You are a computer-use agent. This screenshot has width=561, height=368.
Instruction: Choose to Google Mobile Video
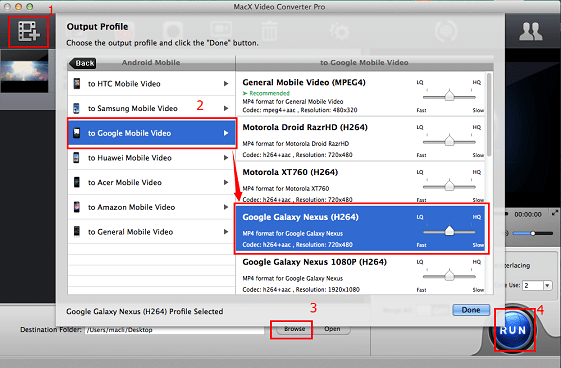[151, 133]
